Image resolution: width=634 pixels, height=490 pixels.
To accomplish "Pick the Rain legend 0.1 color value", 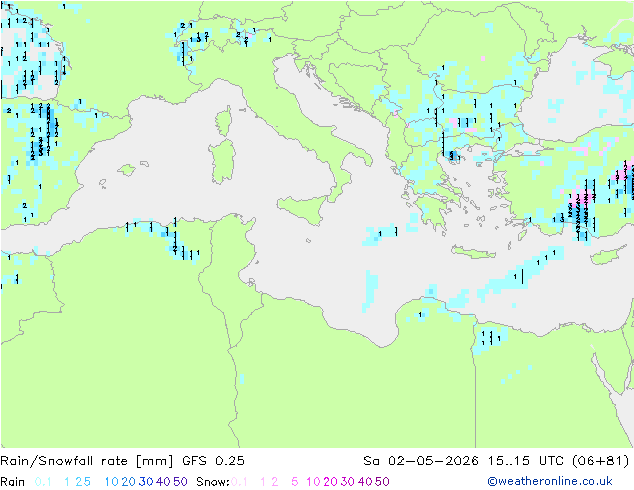I will 43,482.
